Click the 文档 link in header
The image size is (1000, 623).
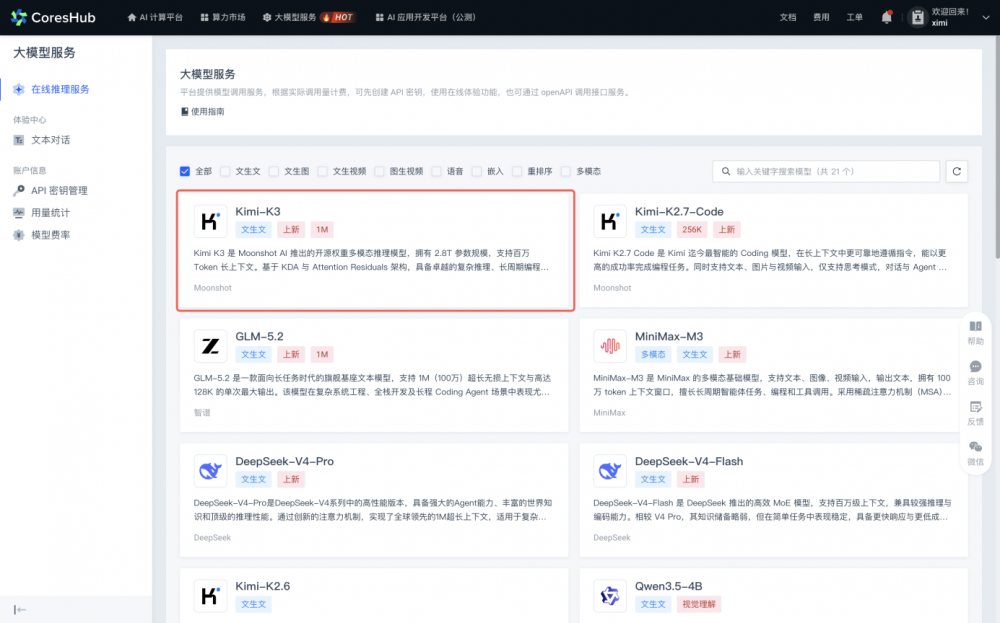pyautogui.click(x=788, y=17)
